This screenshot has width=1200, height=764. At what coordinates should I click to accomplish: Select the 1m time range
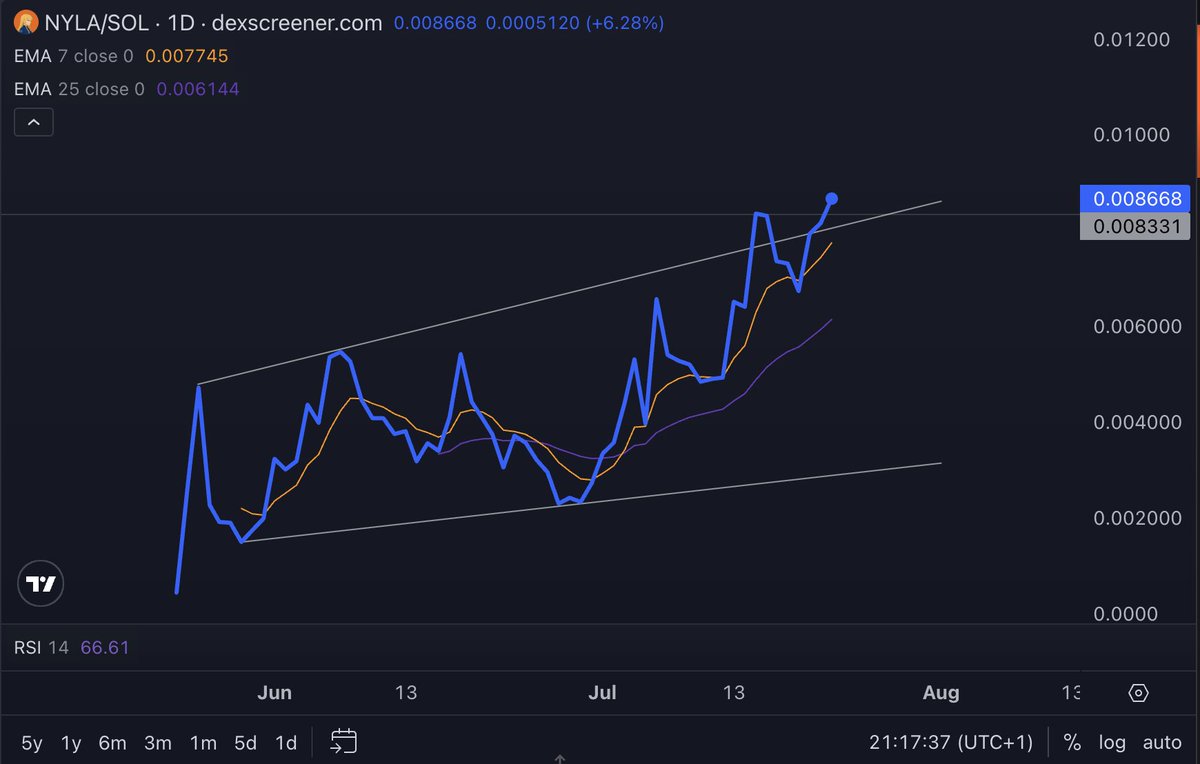[x=203, y=742]
